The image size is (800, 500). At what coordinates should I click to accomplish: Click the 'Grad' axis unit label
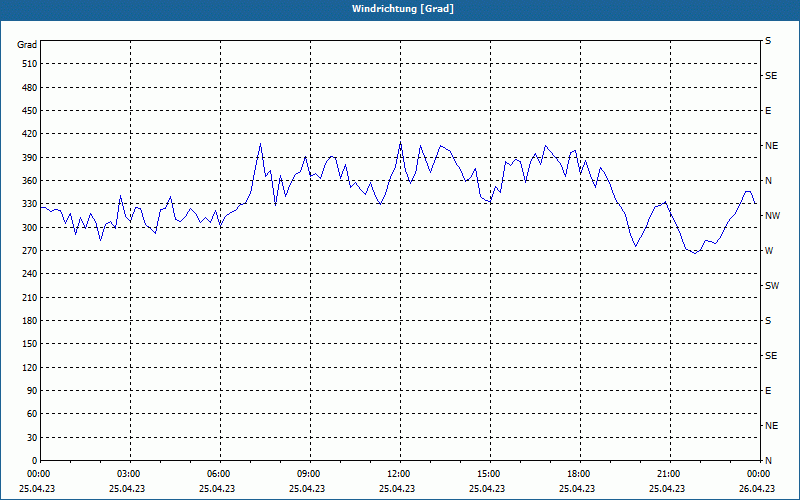(x=27, y=45)
